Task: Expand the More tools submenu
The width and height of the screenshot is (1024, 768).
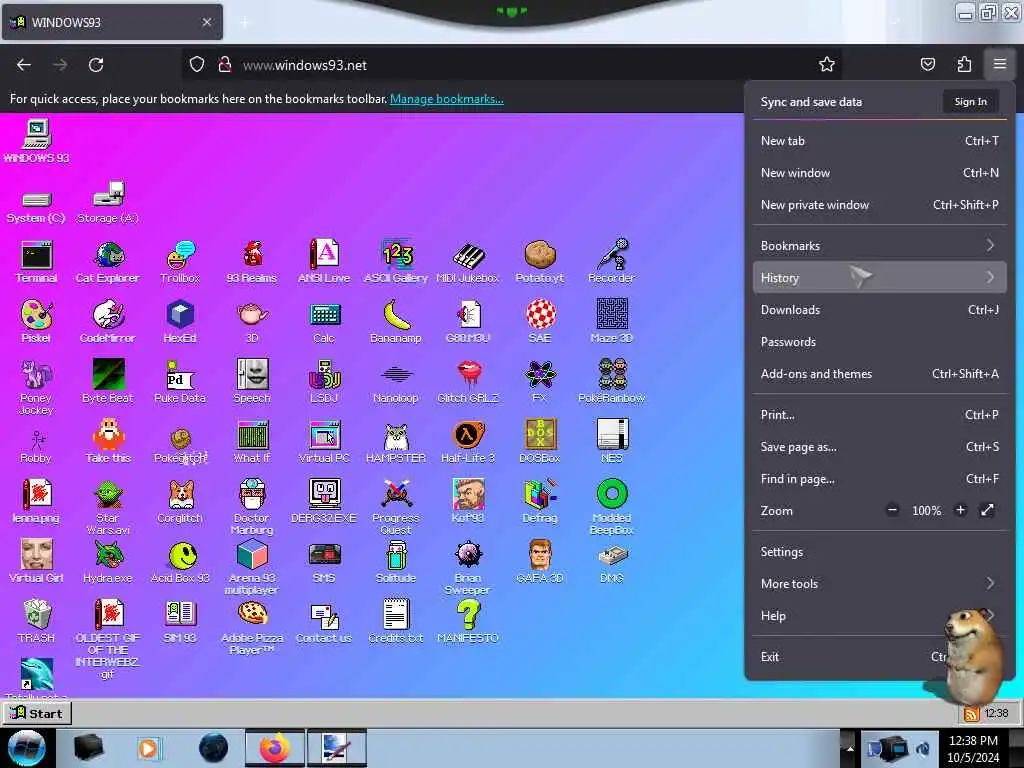Action: pos(879,584)
